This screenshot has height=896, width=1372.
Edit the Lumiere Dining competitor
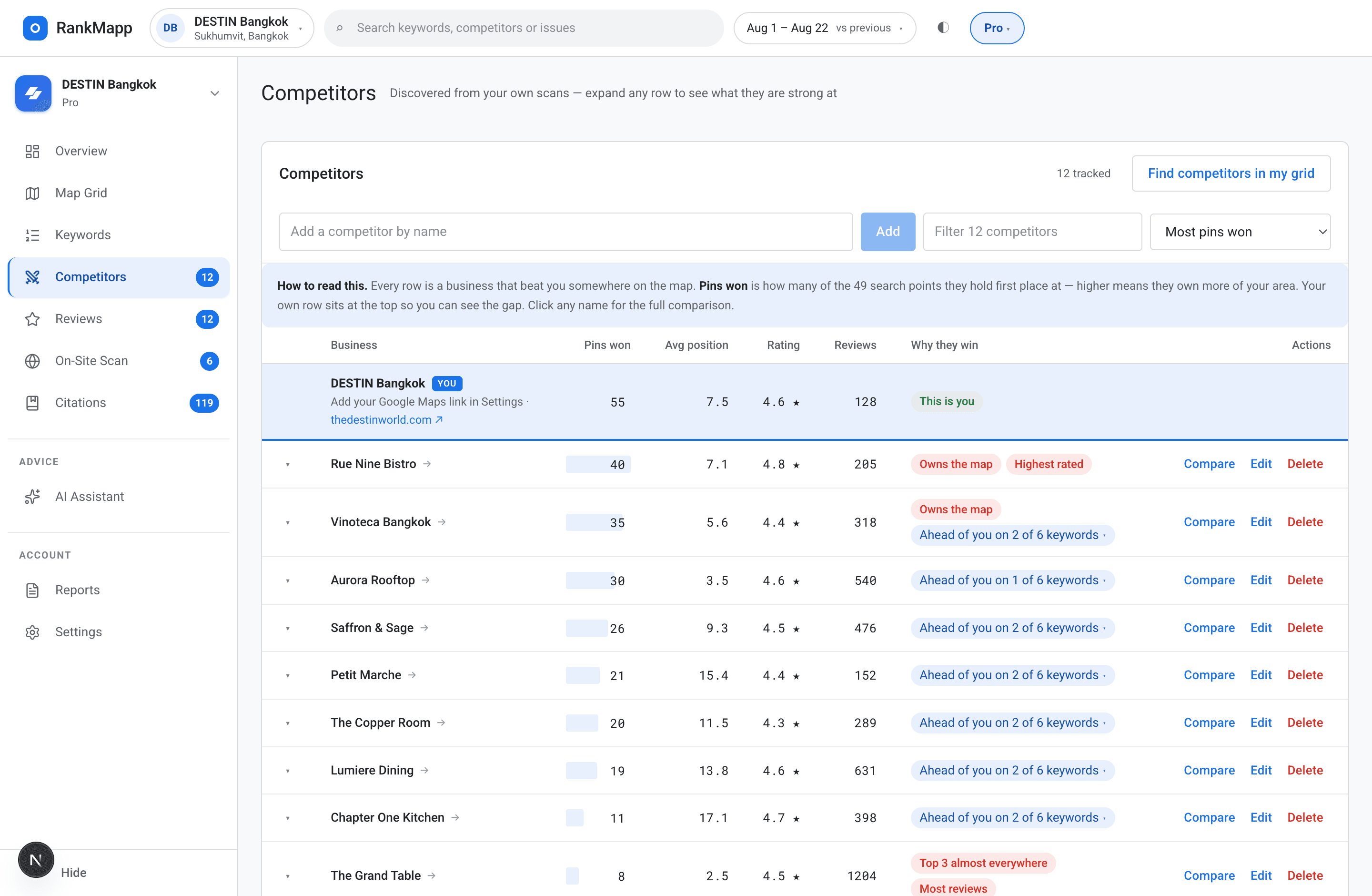[x=1261, y=770]
